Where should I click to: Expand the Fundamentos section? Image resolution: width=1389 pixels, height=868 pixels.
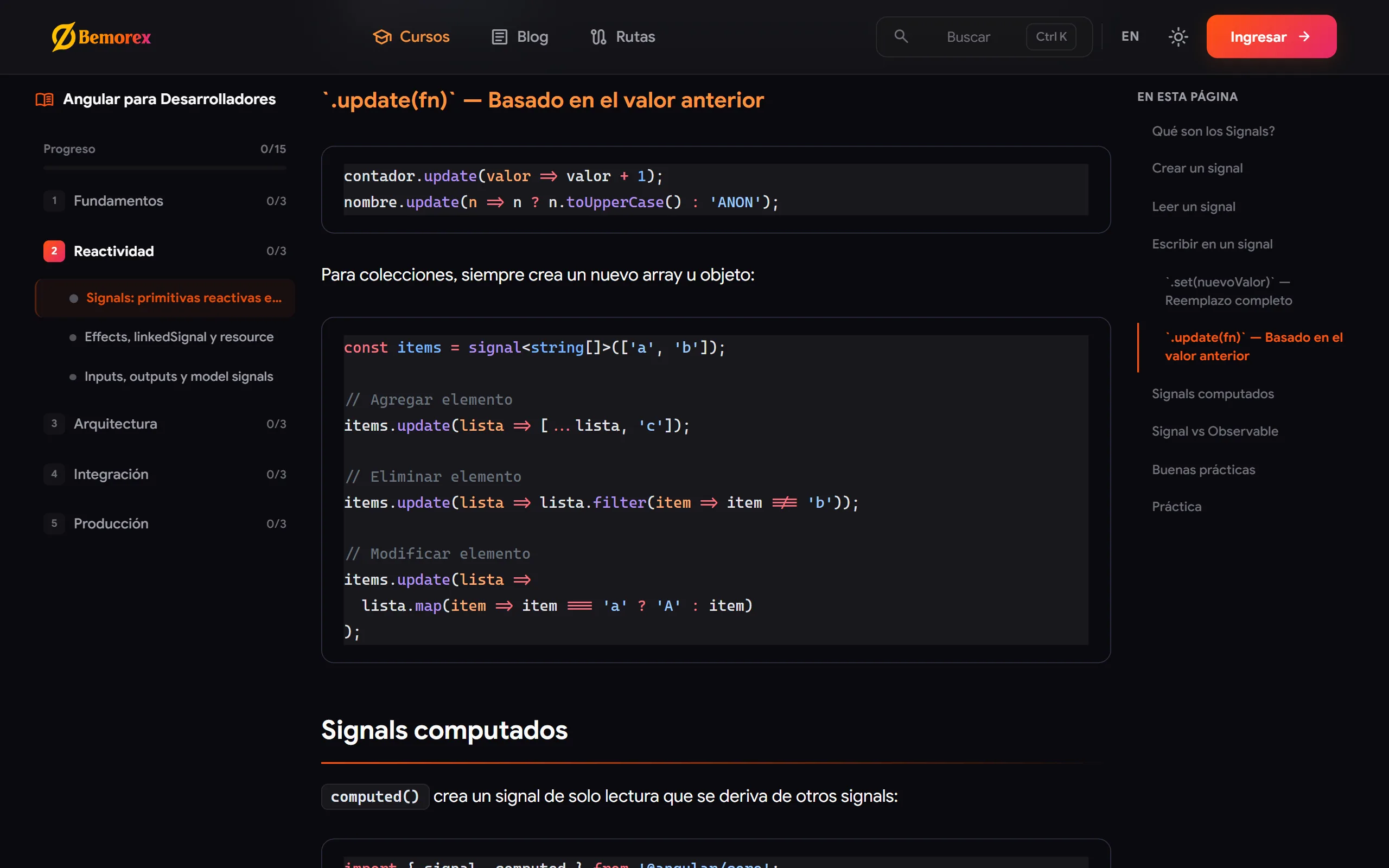point(165,201)
